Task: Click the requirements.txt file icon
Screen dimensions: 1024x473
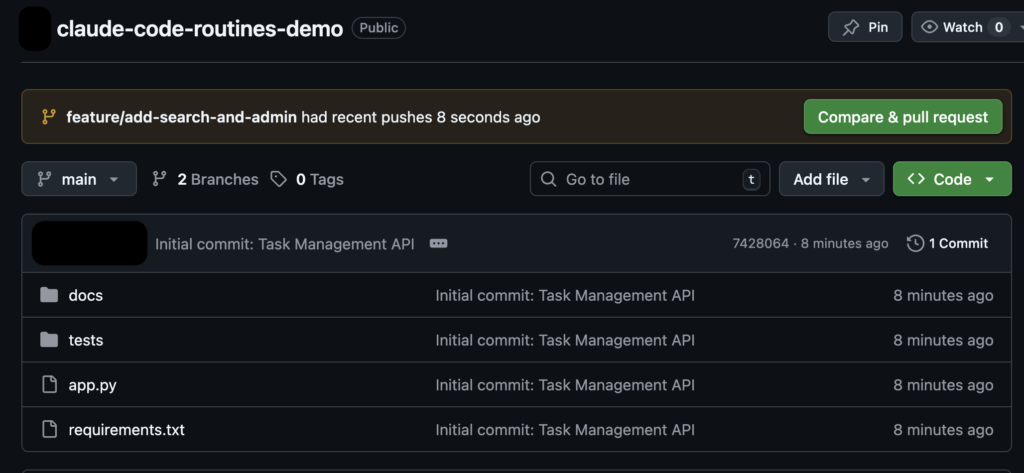Action: 49,430
